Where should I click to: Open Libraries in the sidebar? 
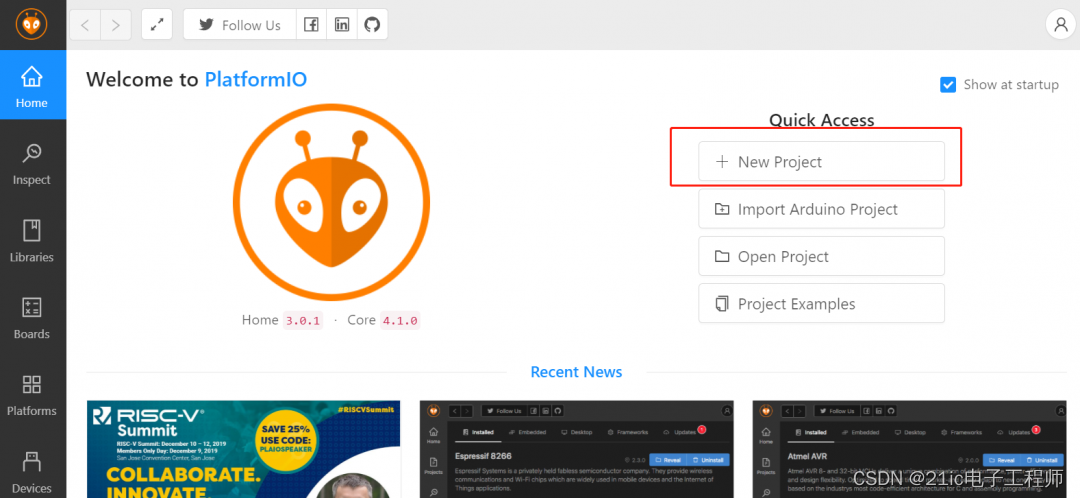pyautogui.click(x=32, y=241)
